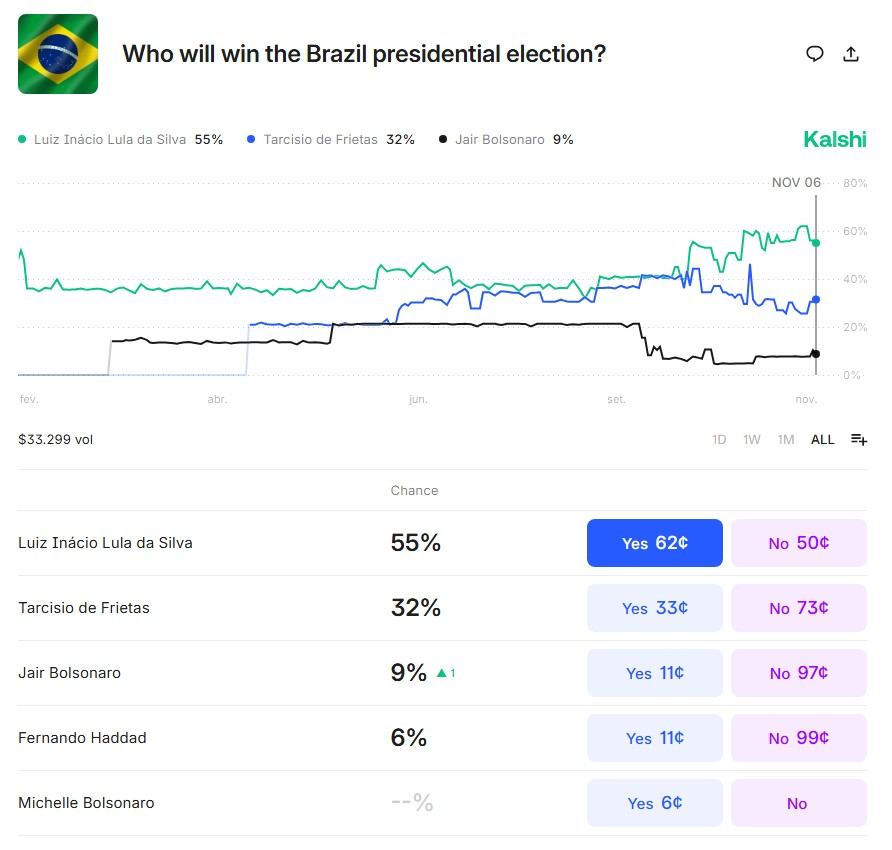Toggle blue Tarcisio de Frietas legend dot
Image resolution: width=892 pixels, height=850 pixels.
coord(251,140)
